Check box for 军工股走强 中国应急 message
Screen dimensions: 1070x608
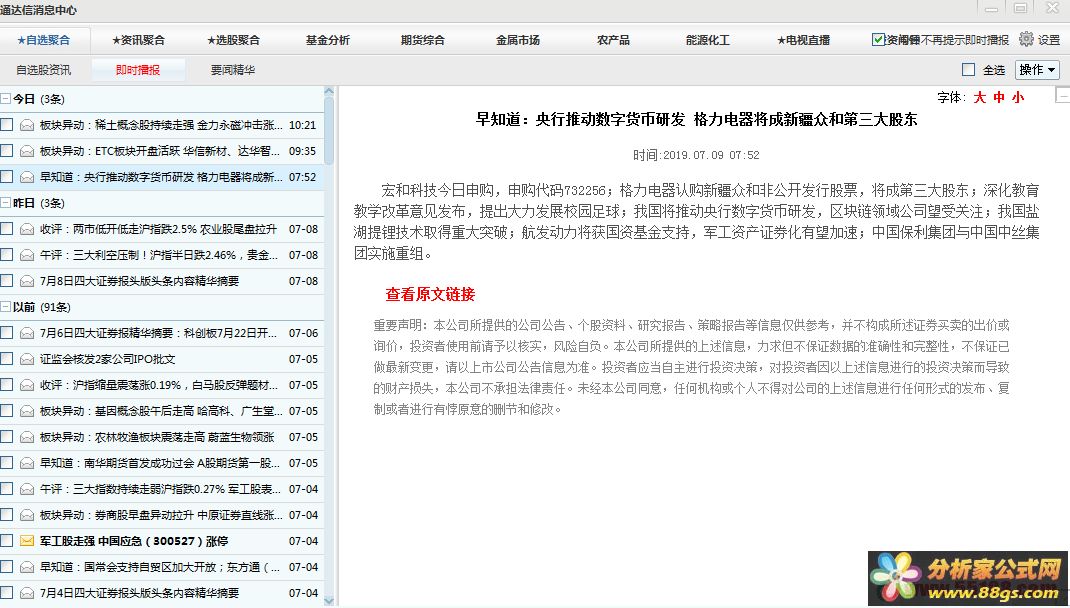click(x=7, y=540)
